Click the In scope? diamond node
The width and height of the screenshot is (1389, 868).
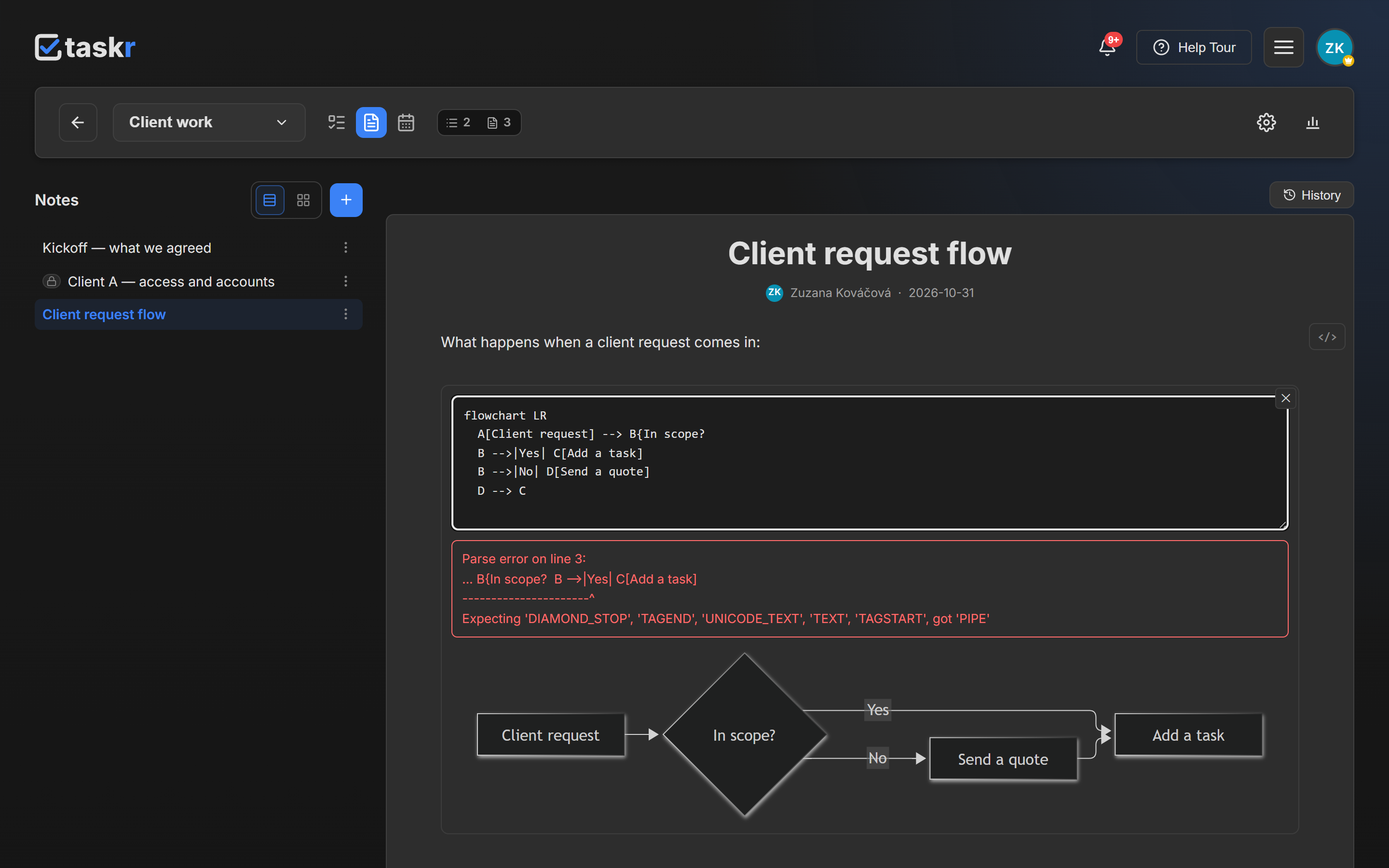coord(745,735)
